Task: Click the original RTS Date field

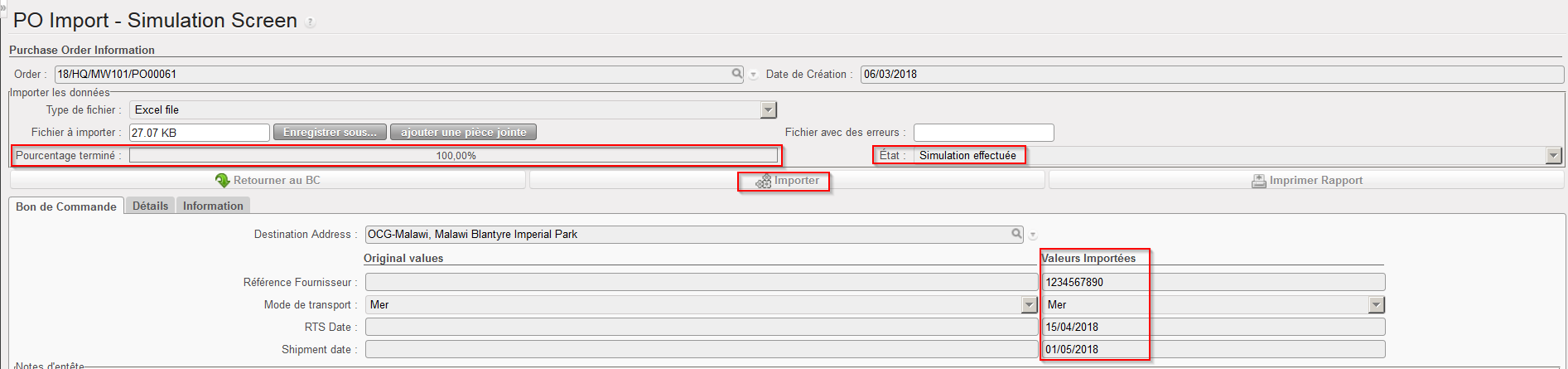Action: pyautogui.click(x=702, y=327)
